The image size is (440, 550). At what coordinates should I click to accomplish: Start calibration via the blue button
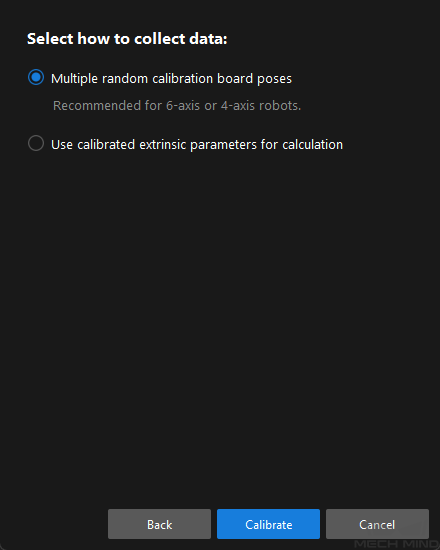coord(268,524)
